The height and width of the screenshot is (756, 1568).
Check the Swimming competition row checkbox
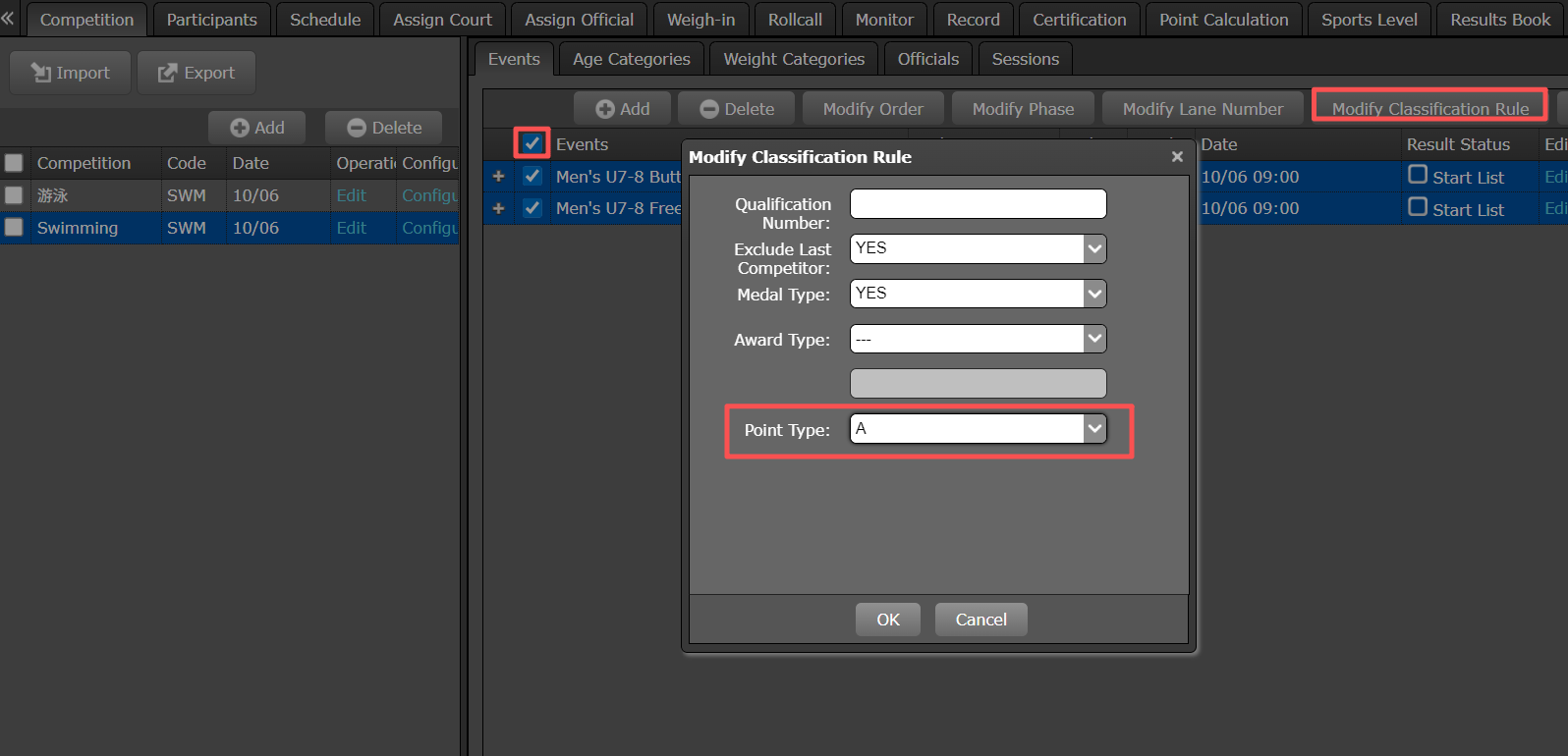pyautogui.click(x=14, y=228)
